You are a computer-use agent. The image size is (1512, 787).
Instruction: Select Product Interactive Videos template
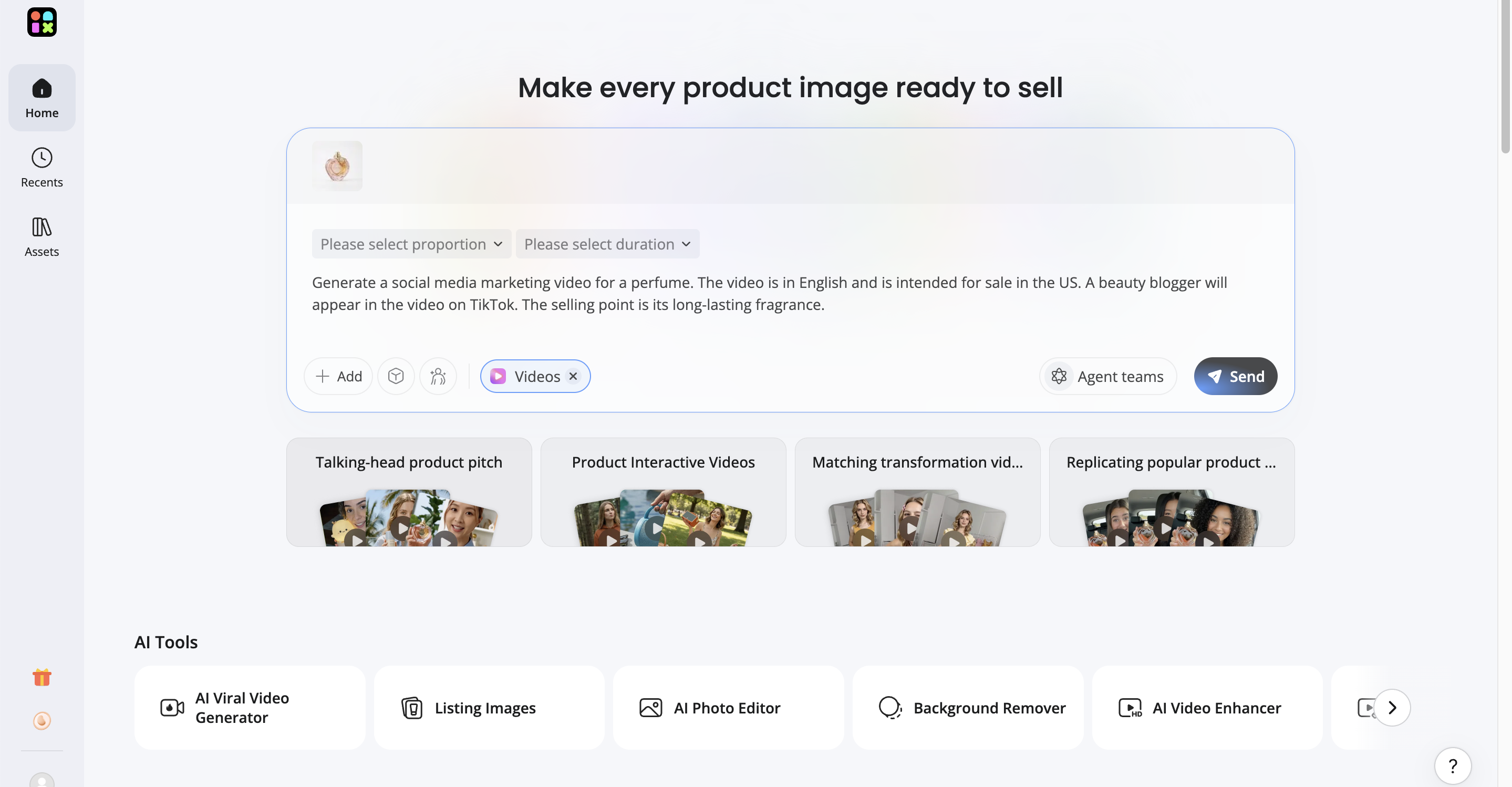[x=663, y=492]
